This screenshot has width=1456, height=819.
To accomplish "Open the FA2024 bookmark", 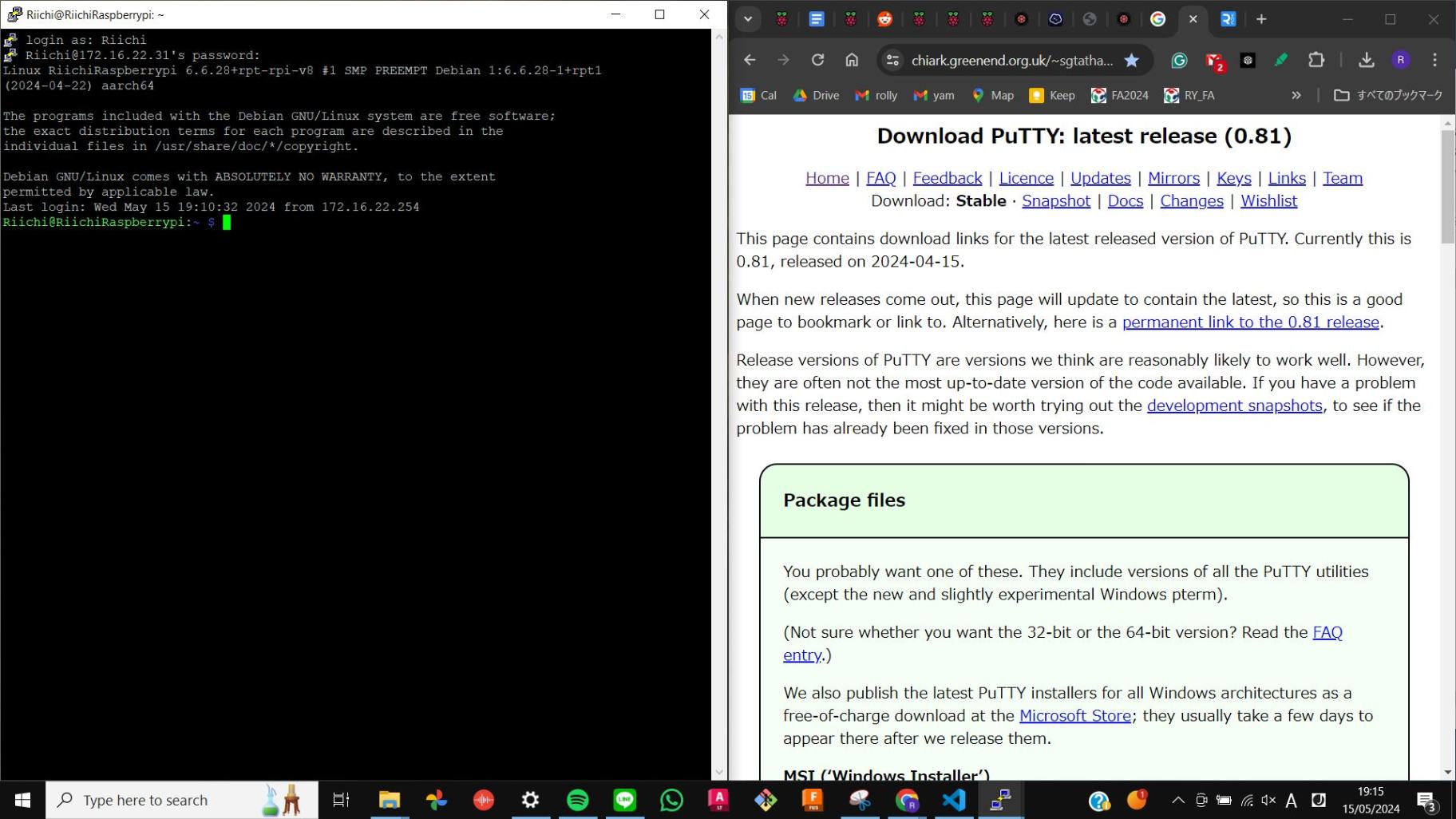I will [1120, 95].
